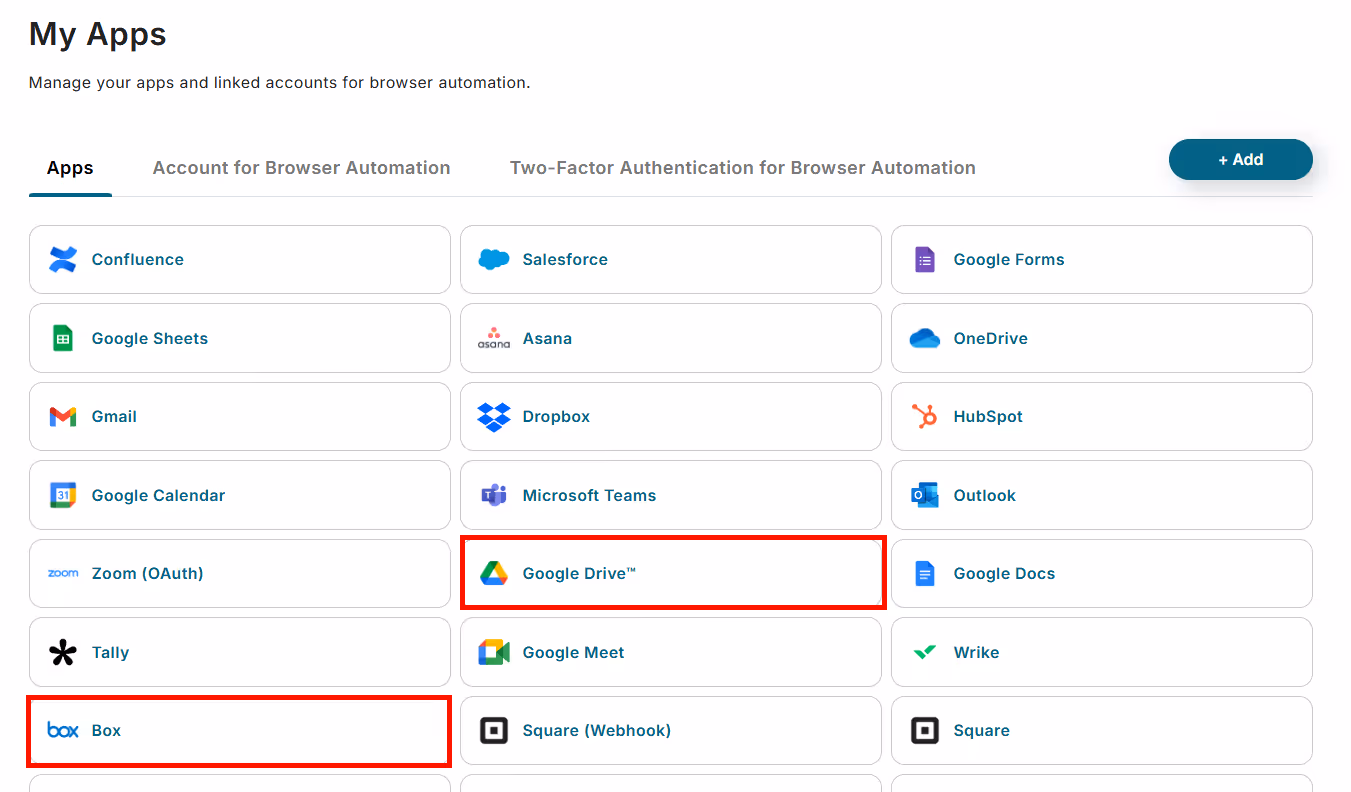Click the Google Calendar icon

pyautogui.click(x=63, y=495)
